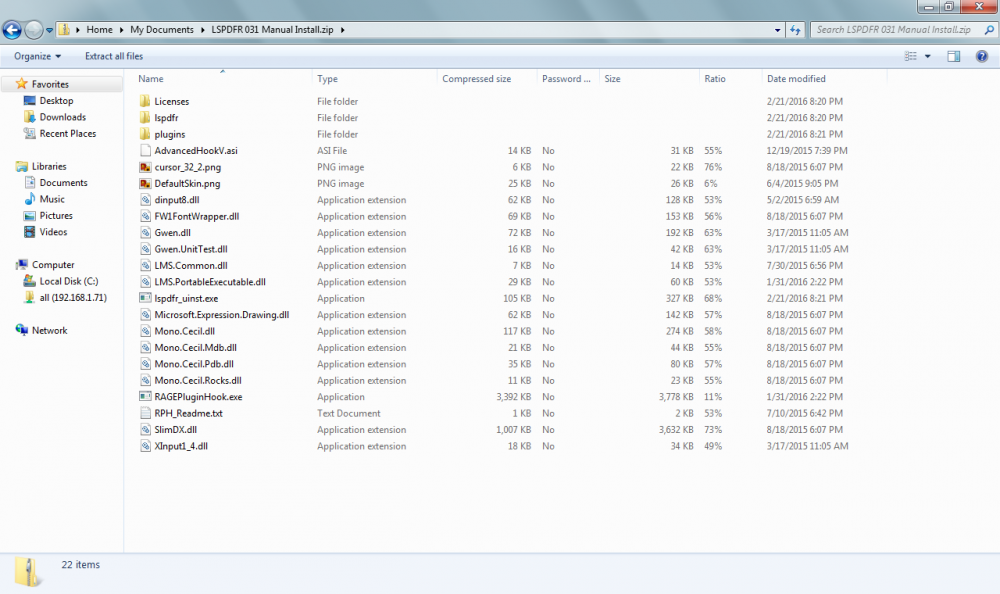Select the plugins folder icon
Screen dimensions: 1000x594
click(145, 135)
